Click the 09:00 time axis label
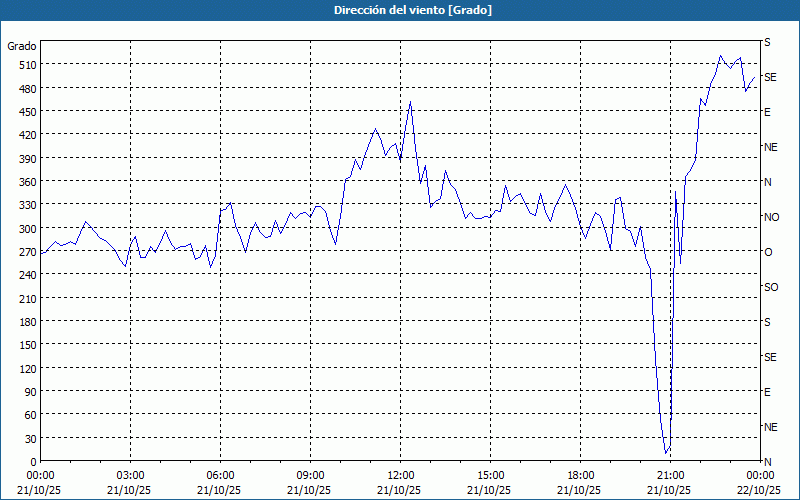 pyautogui.click(x=310, y=475)
